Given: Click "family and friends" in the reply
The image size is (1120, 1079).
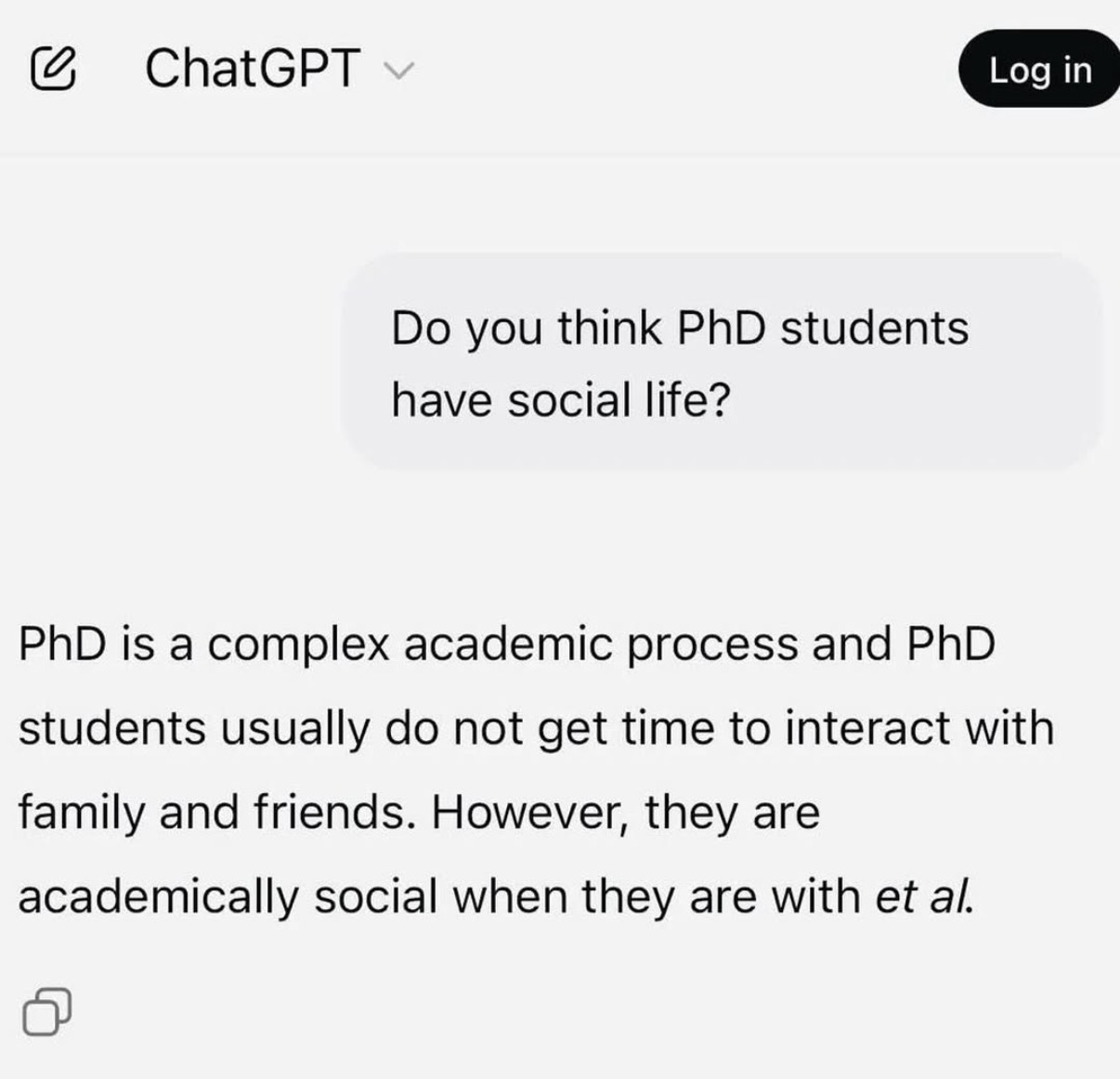Looking at the screenshot, I should coord(213,812).
